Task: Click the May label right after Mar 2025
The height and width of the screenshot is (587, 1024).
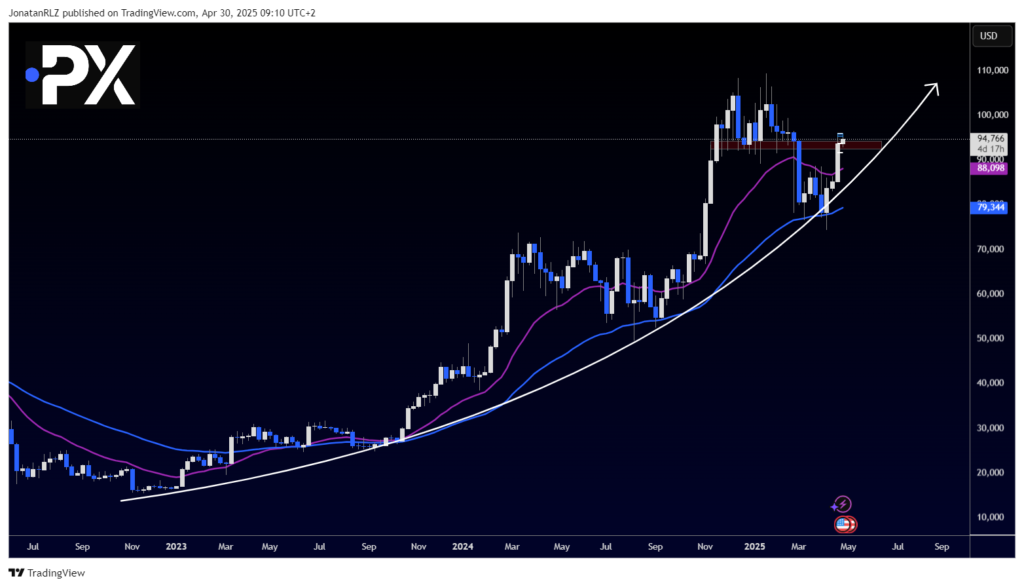Action: coord(848,547)
